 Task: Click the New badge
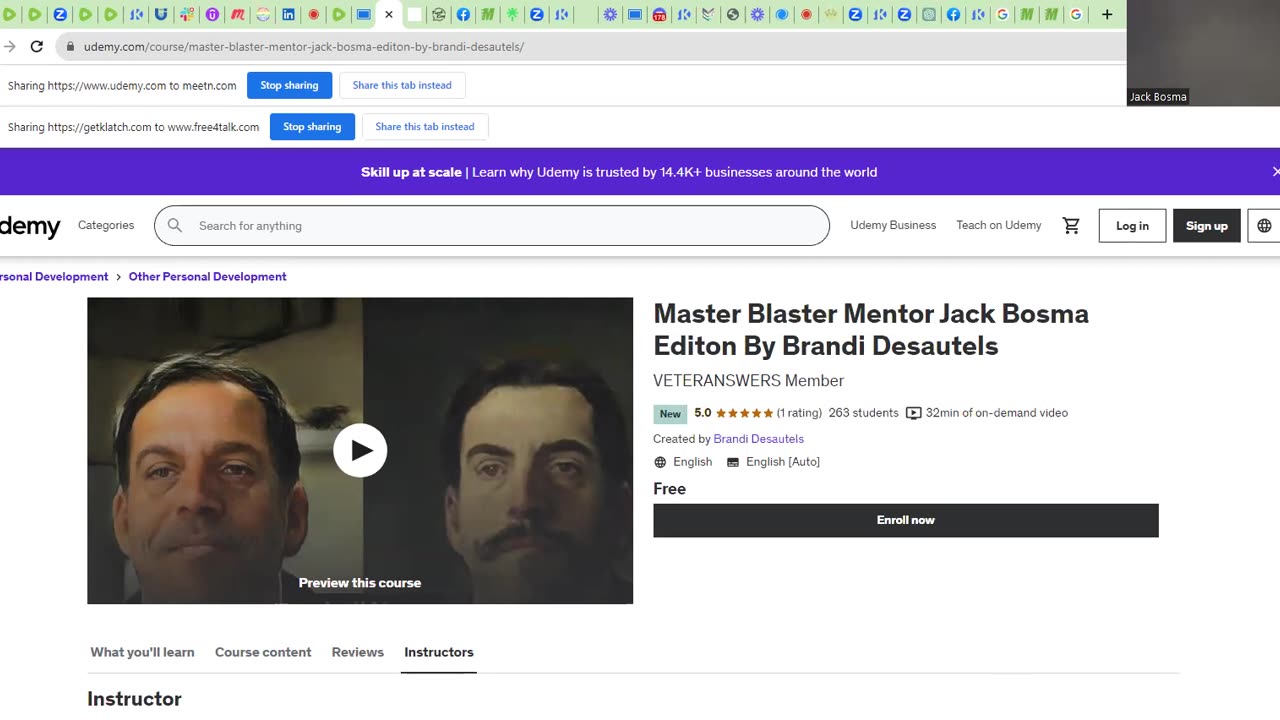click(x=670, y=414)
